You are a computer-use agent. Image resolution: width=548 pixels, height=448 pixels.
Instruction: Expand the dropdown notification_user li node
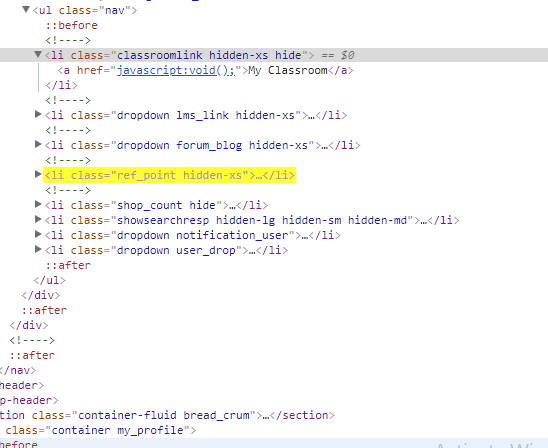click(x=38, y=234)
